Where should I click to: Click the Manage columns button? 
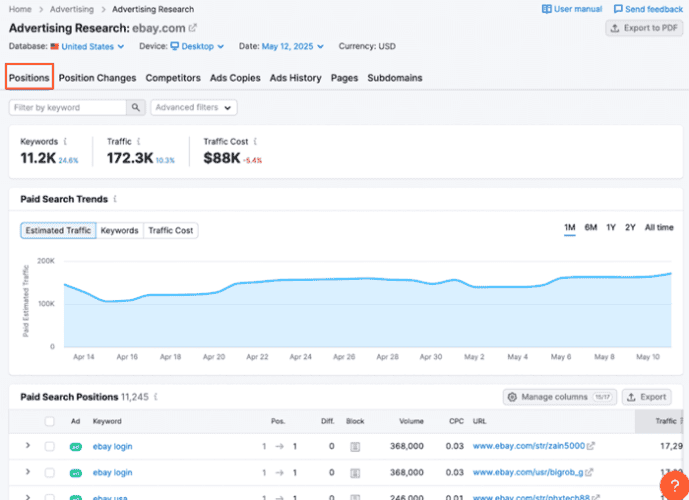click(559, 397)
